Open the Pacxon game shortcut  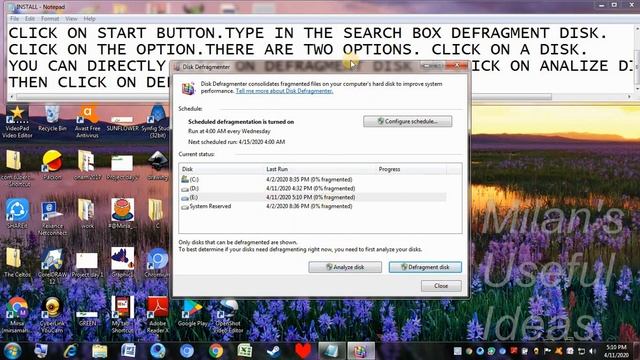click(x=52, y=165)
